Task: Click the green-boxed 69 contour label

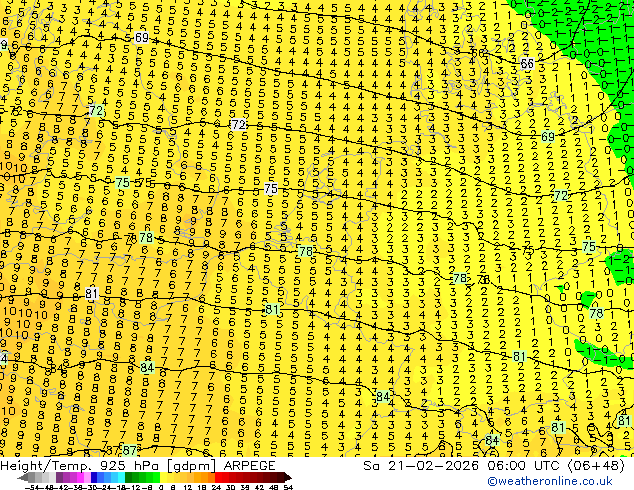Action: click(548, 136)
